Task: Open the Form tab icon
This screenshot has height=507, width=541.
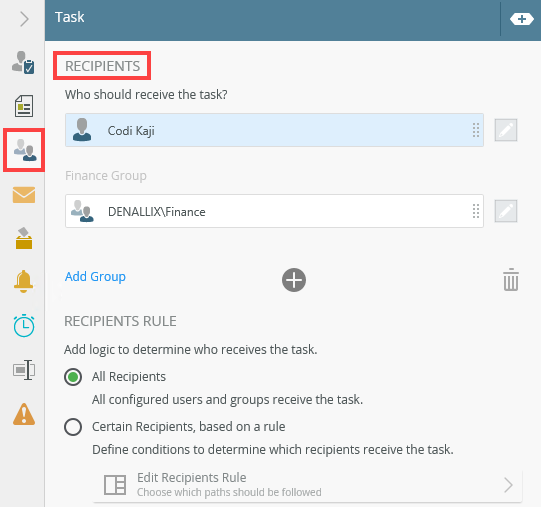Action: 23,106
